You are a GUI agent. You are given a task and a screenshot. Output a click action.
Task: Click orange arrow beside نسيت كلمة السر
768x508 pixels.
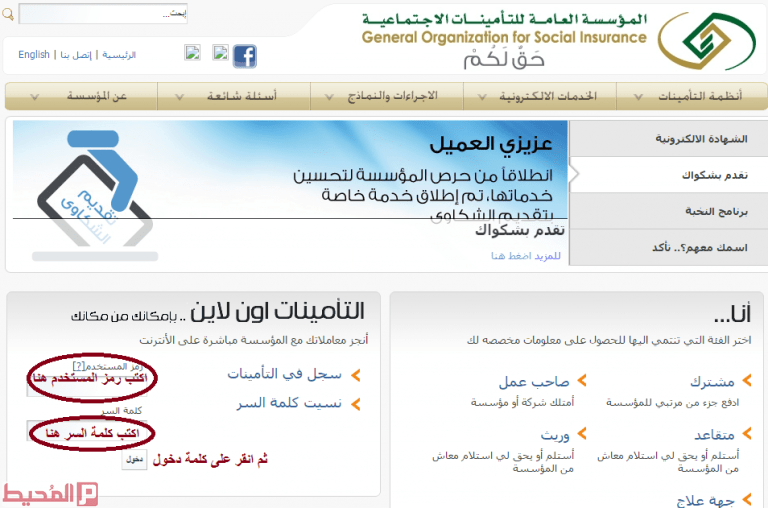356,404
